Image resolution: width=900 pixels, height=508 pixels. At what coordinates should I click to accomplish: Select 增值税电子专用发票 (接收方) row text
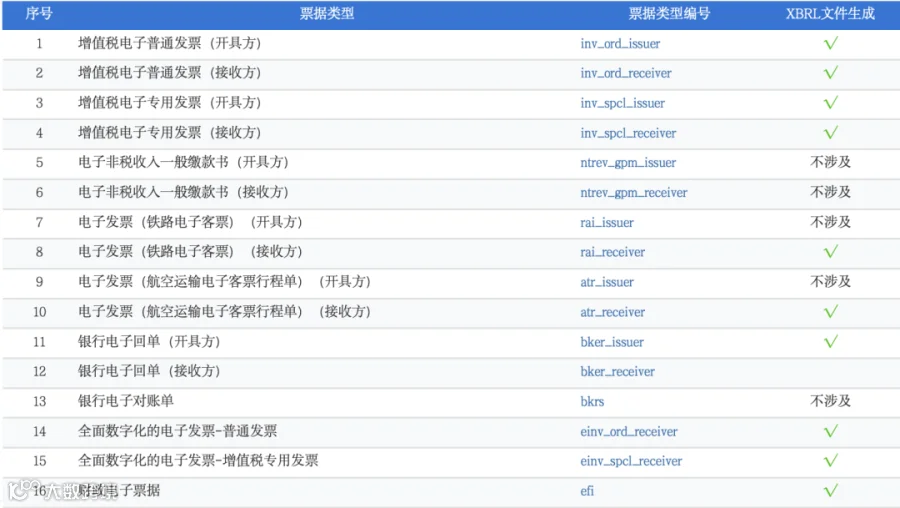click(169, 133)
